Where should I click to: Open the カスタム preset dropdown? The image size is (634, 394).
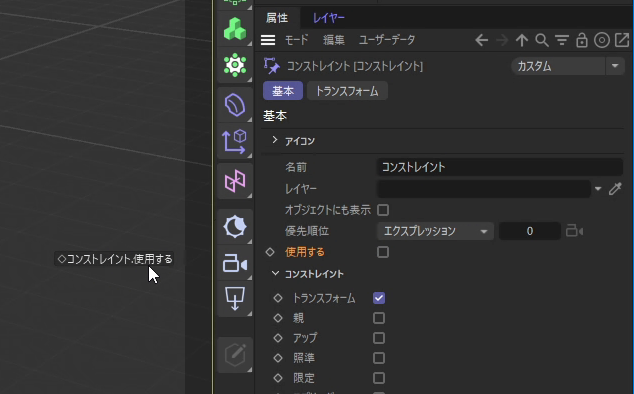coord(568,66)
